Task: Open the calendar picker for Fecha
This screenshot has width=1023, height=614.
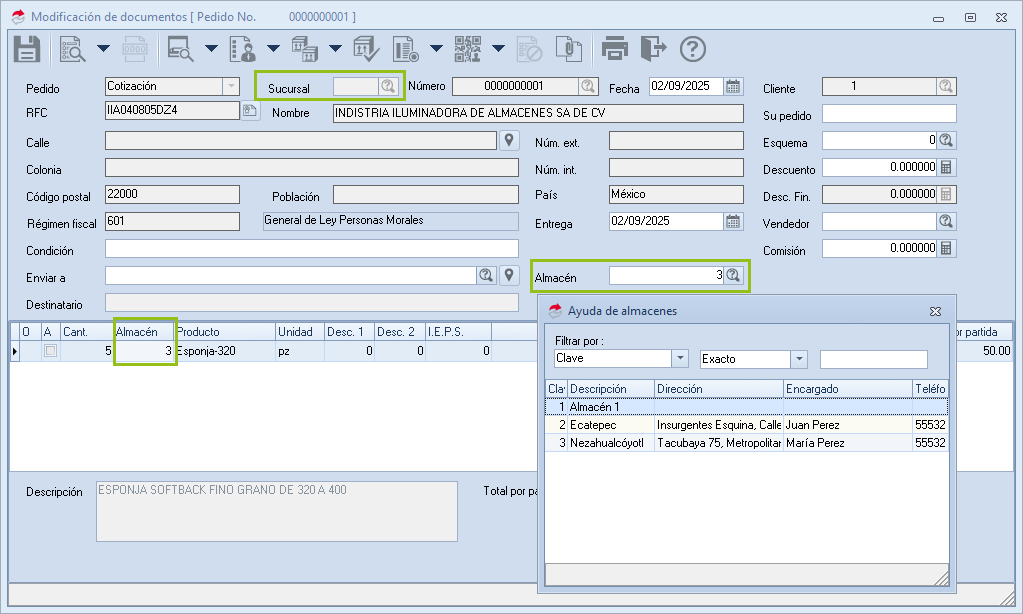Action: (x=733, y=86)
